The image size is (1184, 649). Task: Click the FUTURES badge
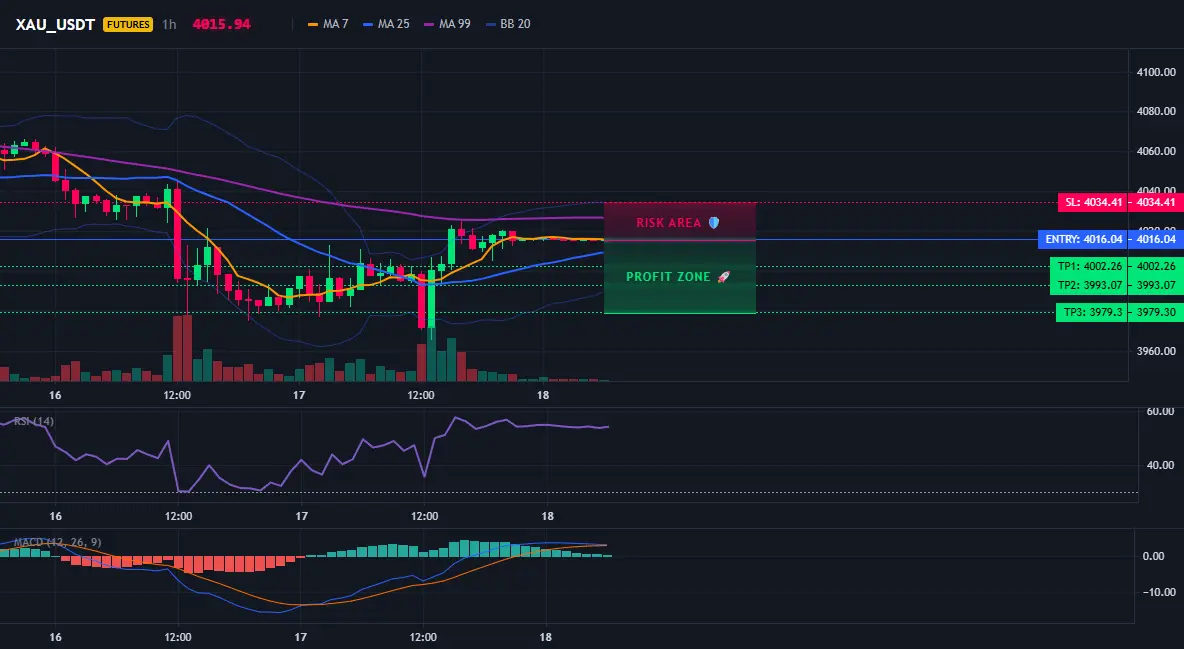point(128,24)
